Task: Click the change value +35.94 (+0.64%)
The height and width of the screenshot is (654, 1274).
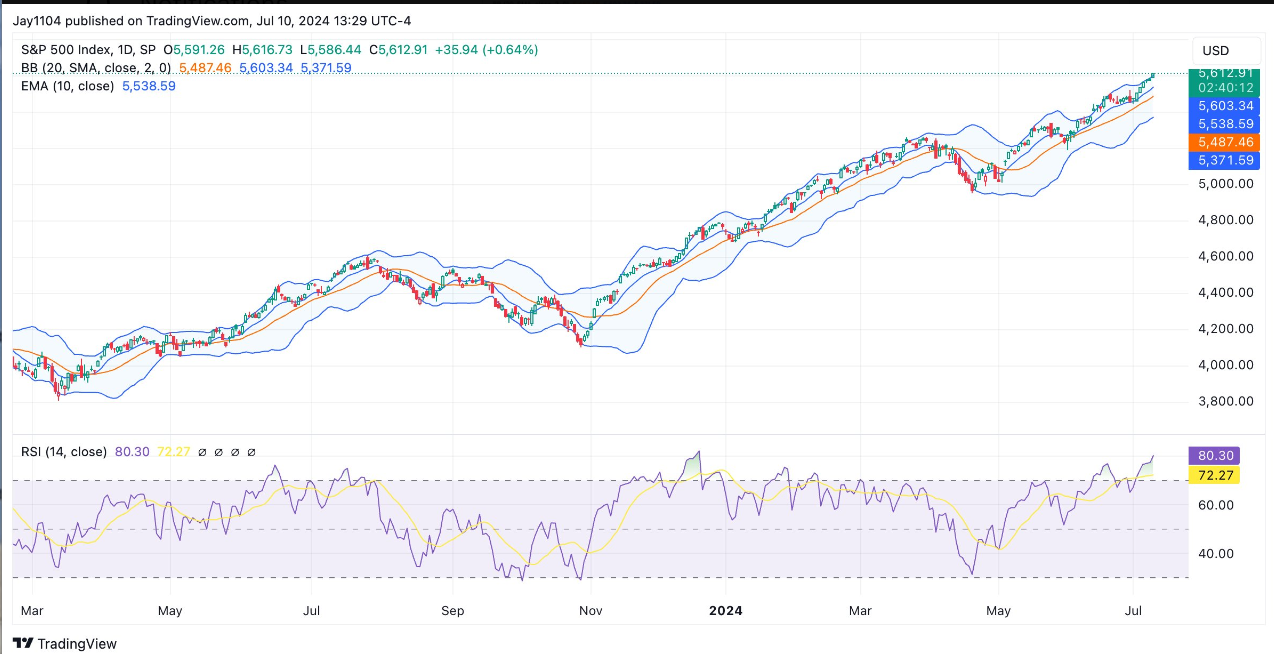Action: coord(486,49)
